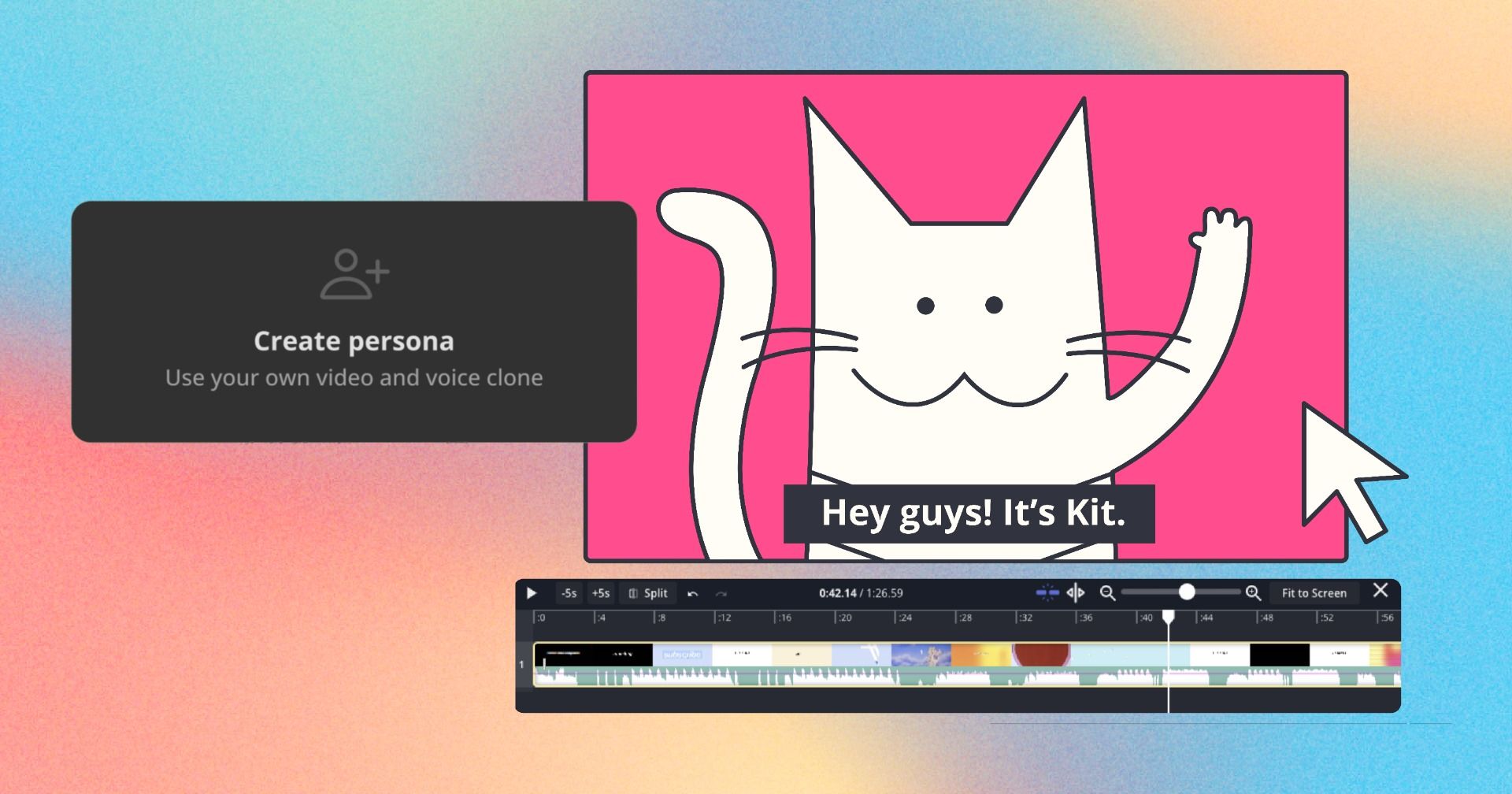
Task: Undo the last timeline edit
Action: tap(692, 594)
